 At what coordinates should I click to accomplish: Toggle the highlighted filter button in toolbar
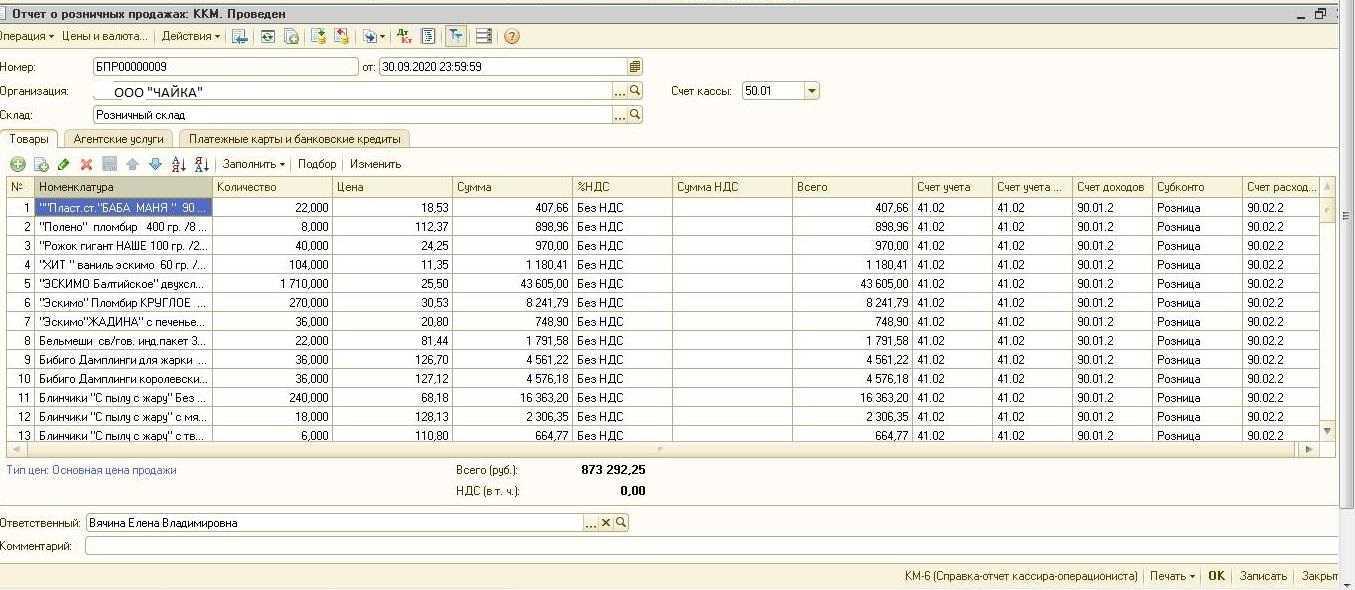click(x=455, y=37)
